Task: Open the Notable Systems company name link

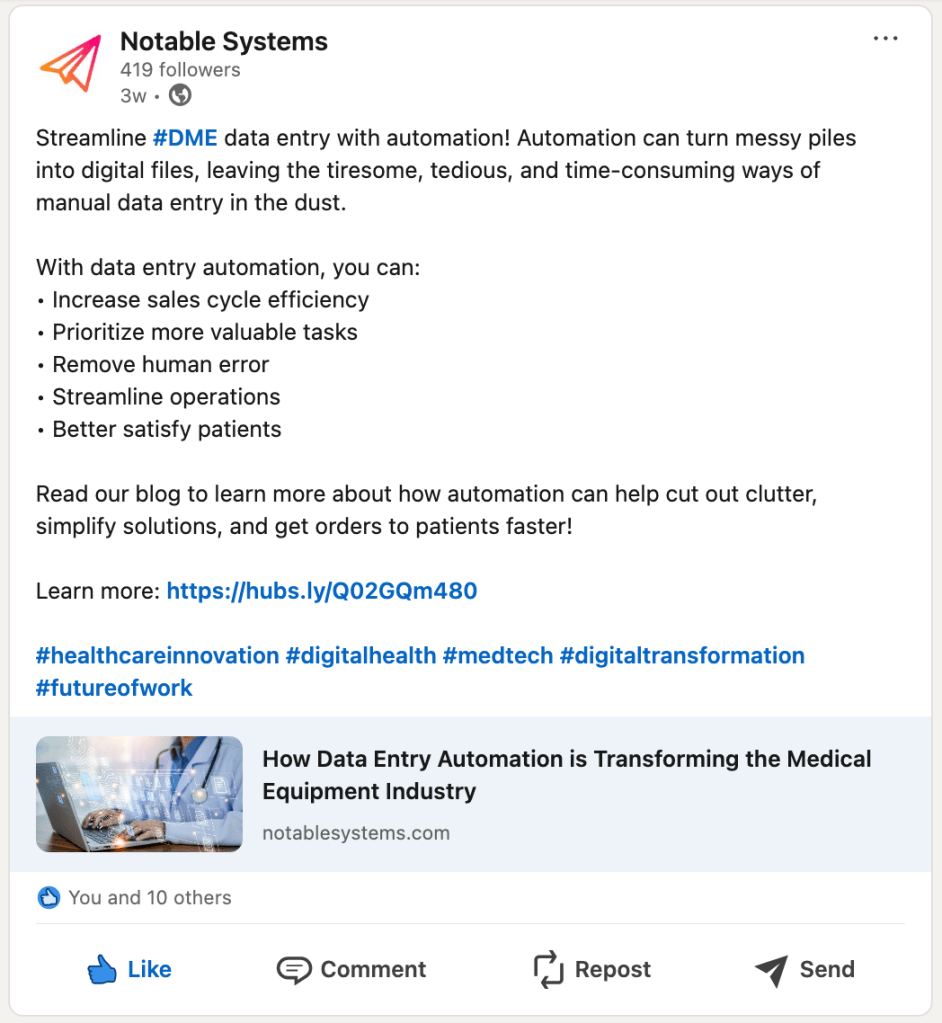Action: click(224, 42)
